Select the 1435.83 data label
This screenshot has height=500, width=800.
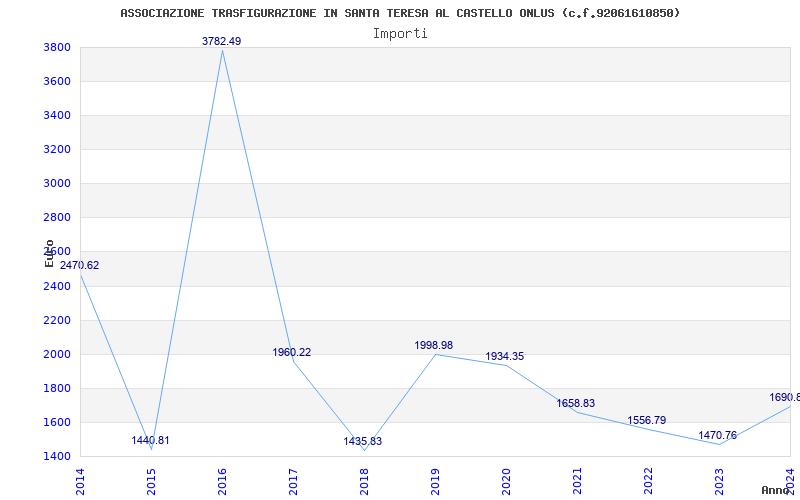(362, 441)
